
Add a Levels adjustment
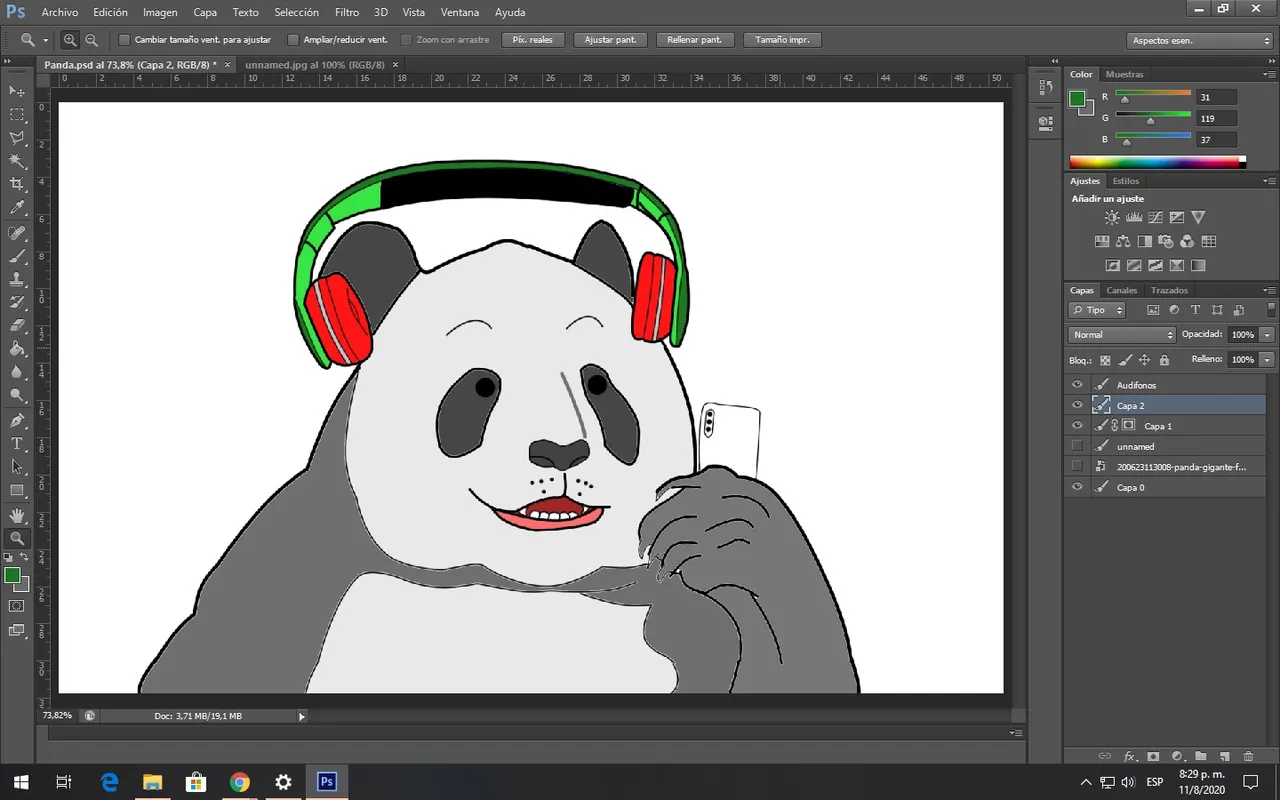tap(1134, 217)
